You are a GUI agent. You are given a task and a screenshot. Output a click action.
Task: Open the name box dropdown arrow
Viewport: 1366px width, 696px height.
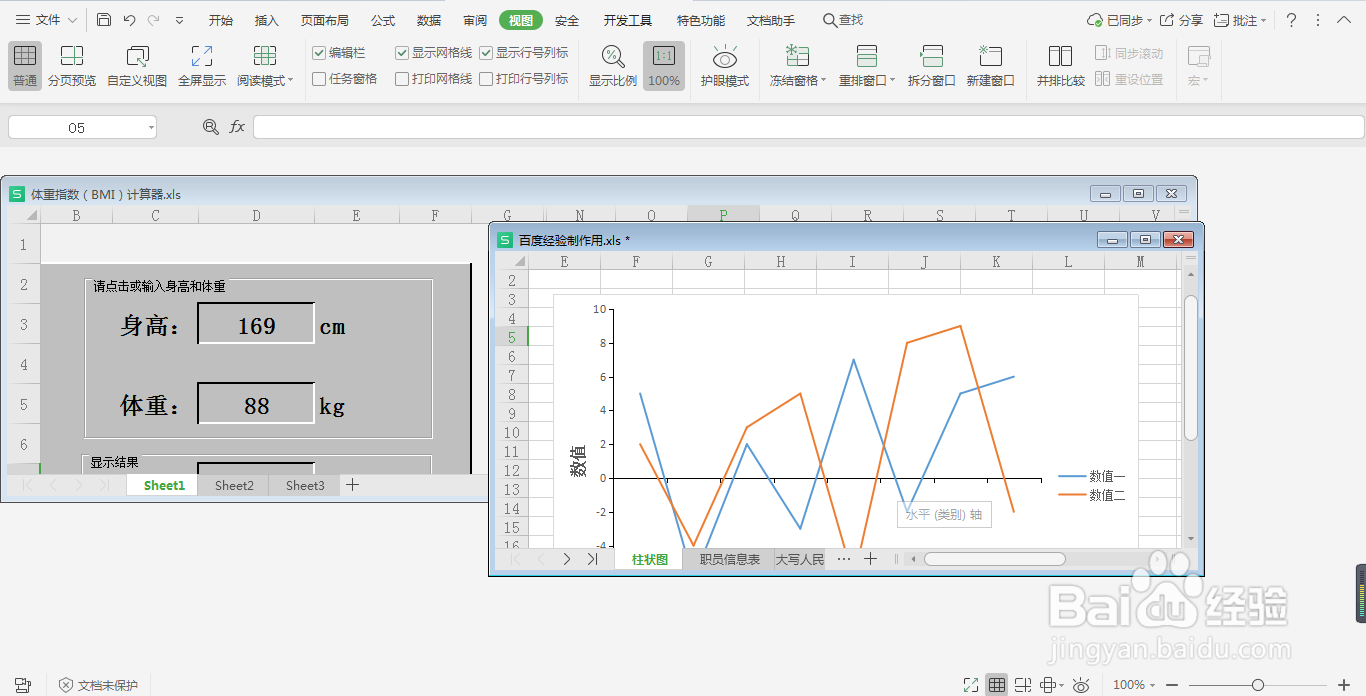click(x=151, y=127)
